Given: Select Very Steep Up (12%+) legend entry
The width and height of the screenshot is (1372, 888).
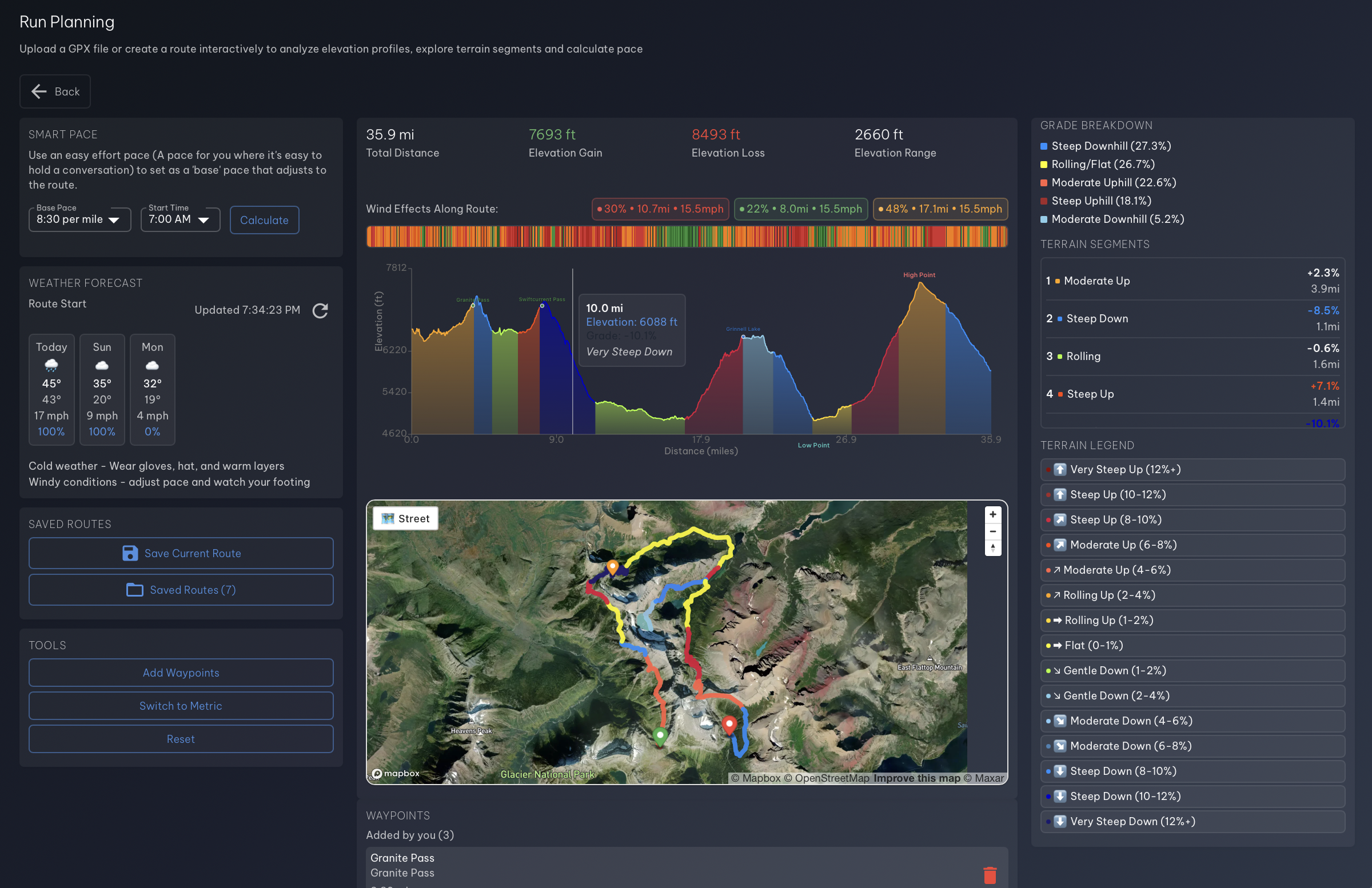Looking at the screenshot, I should (1191, 469).
